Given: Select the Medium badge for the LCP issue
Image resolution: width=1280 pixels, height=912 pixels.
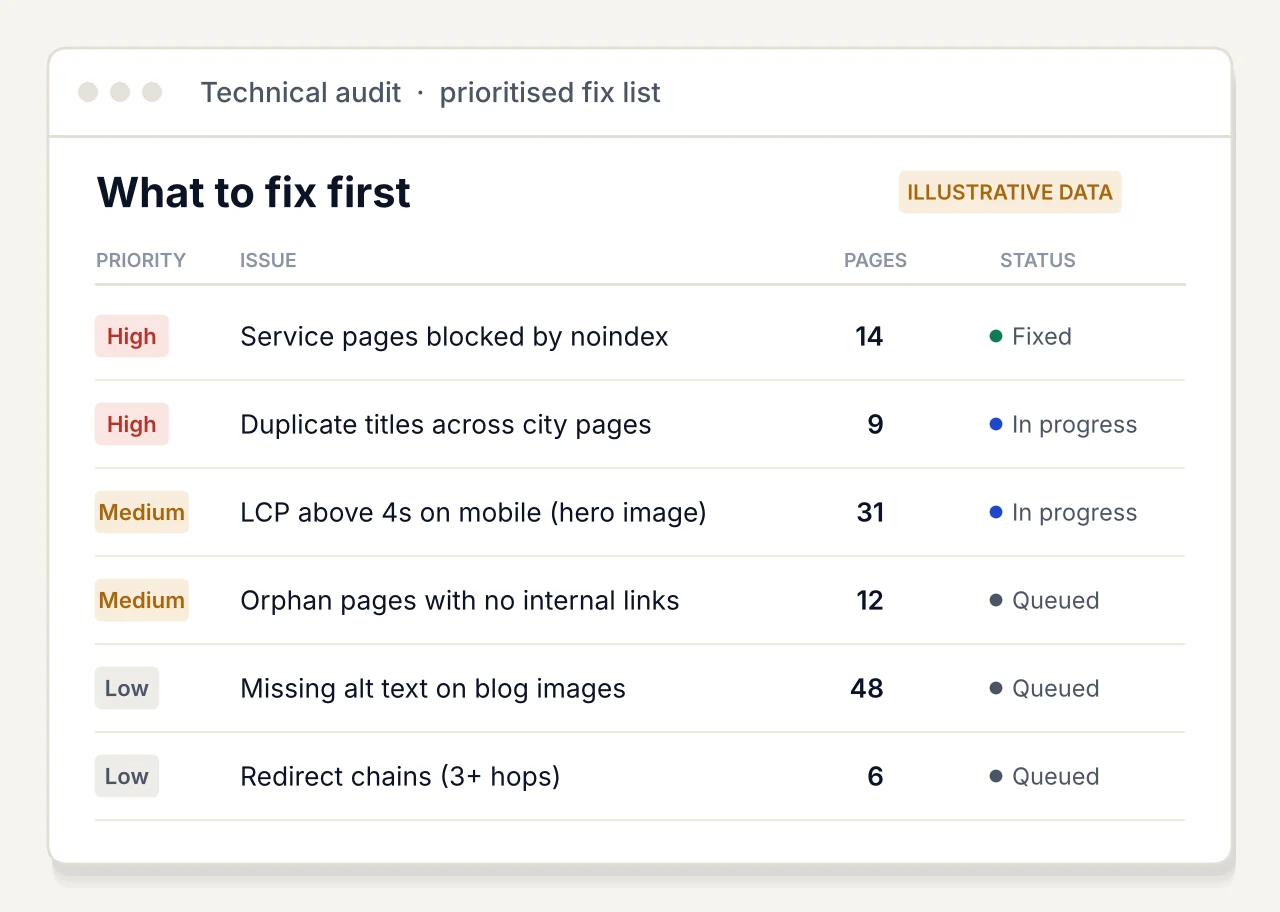Looking at the screenshot, I should 142,512.
